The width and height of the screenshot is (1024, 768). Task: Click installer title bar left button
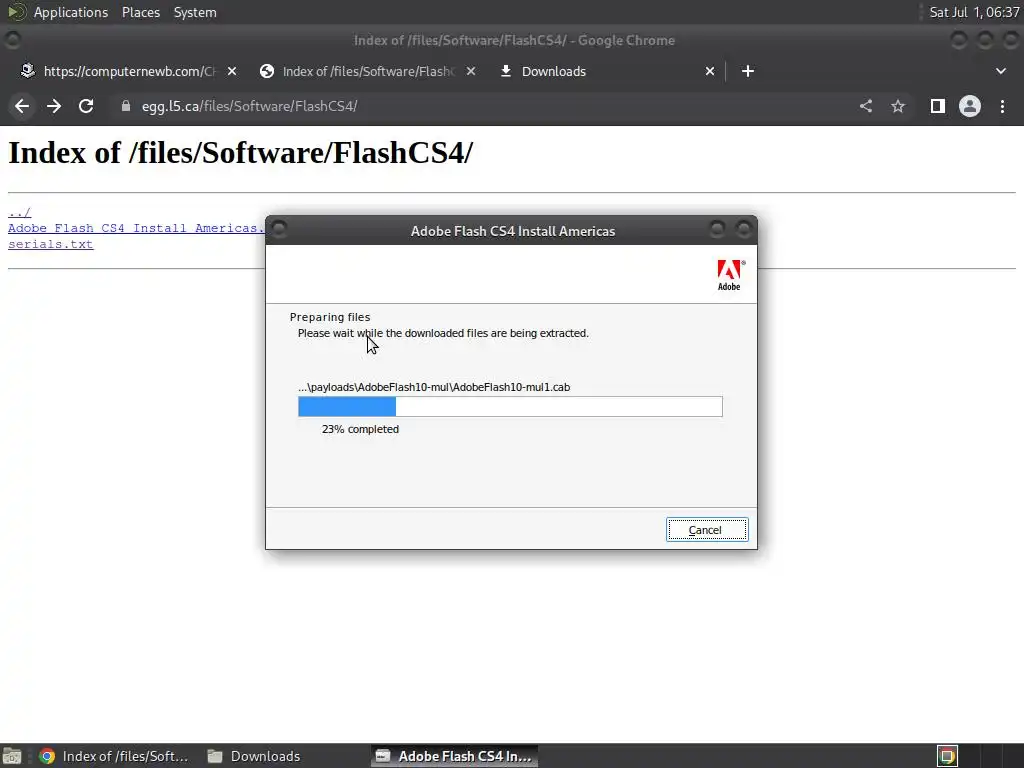point(279,229)
